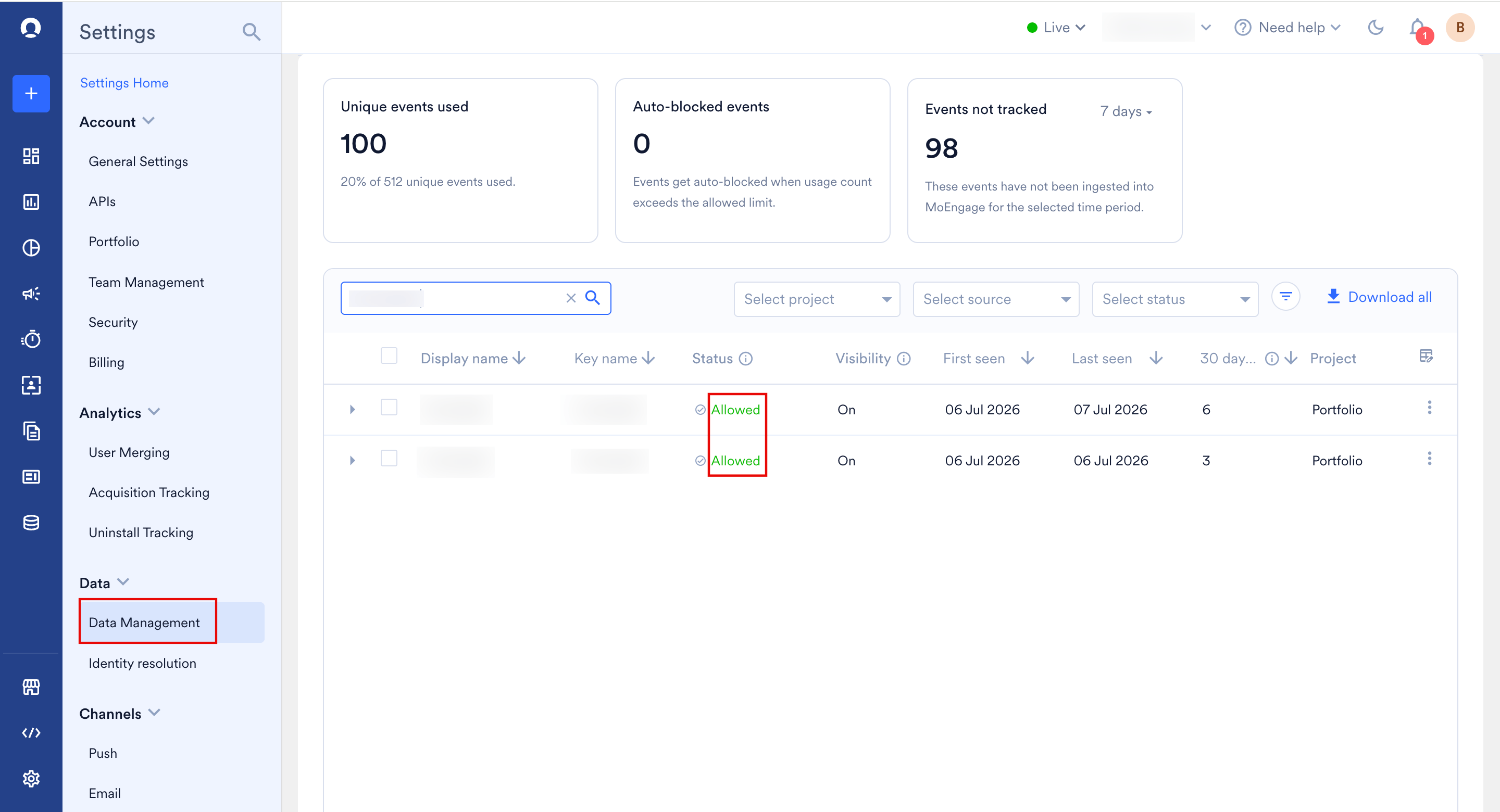Sort by First seen arrow

[1028, 358]
